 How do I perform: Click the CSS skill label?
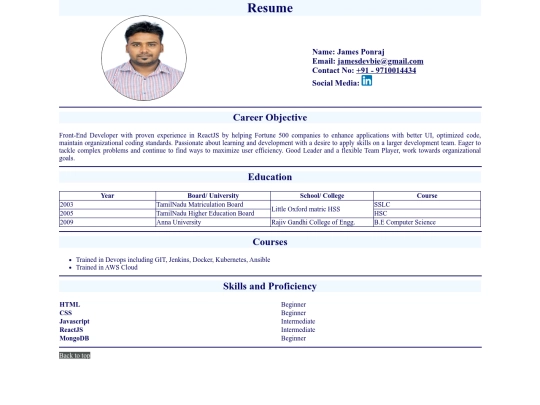click(66, 313)
